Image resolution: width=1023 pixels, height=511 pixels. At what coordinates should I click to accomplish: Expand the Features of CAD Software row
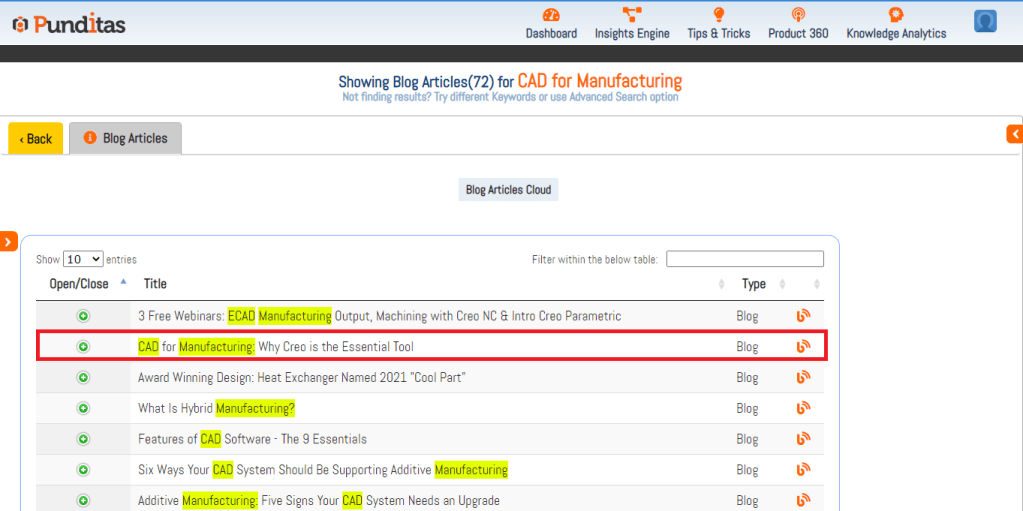[x=83, y=439]
